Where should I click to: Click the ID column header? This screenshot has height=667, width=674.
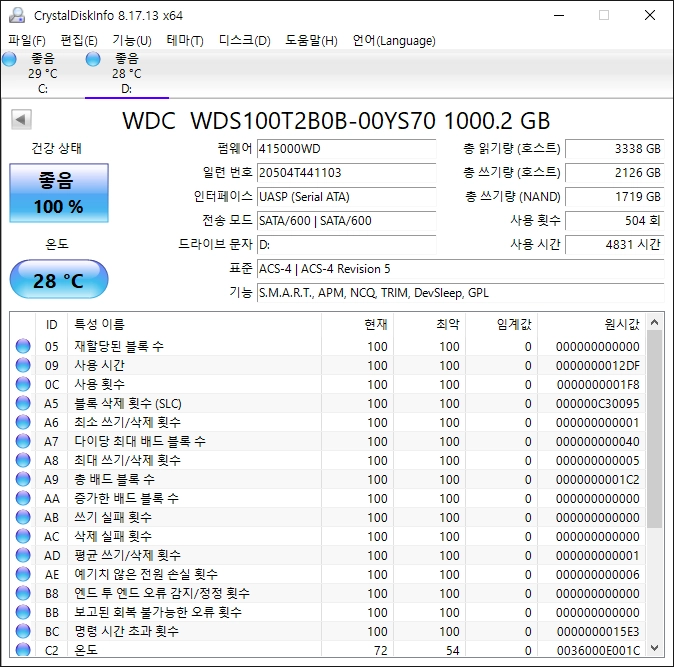point(51,324)
